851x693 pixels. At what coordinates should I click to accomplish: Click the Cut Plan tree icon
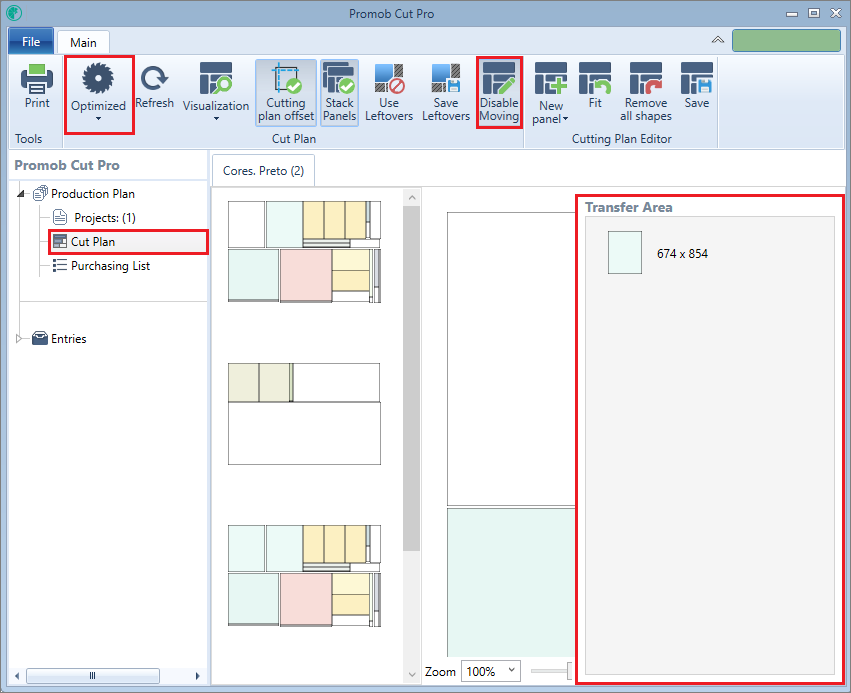click(x=60, y=241)
